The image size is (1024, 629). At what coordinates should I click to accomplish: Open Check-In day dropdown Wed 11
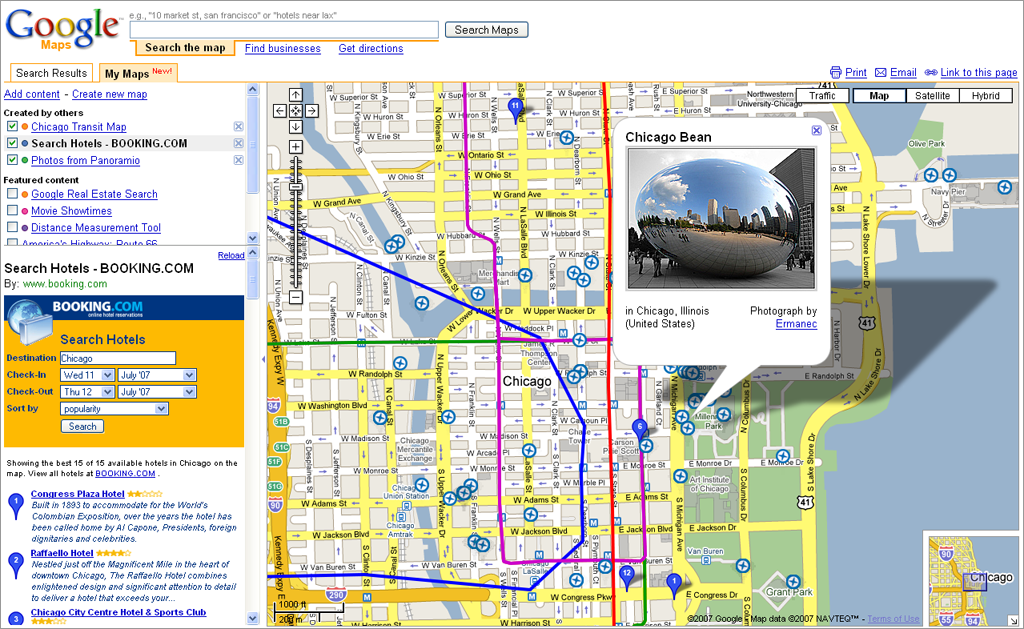pos(88,375)
